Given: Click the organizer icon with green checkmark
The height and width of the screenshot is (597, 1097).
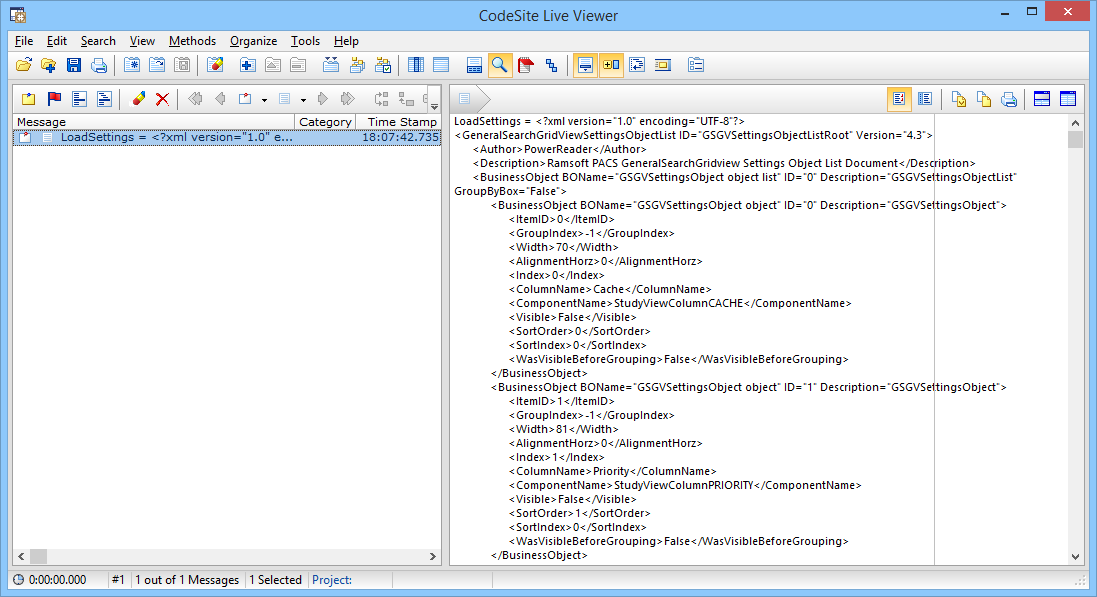Looking at the screenshot, I should (x=383, y=65).
